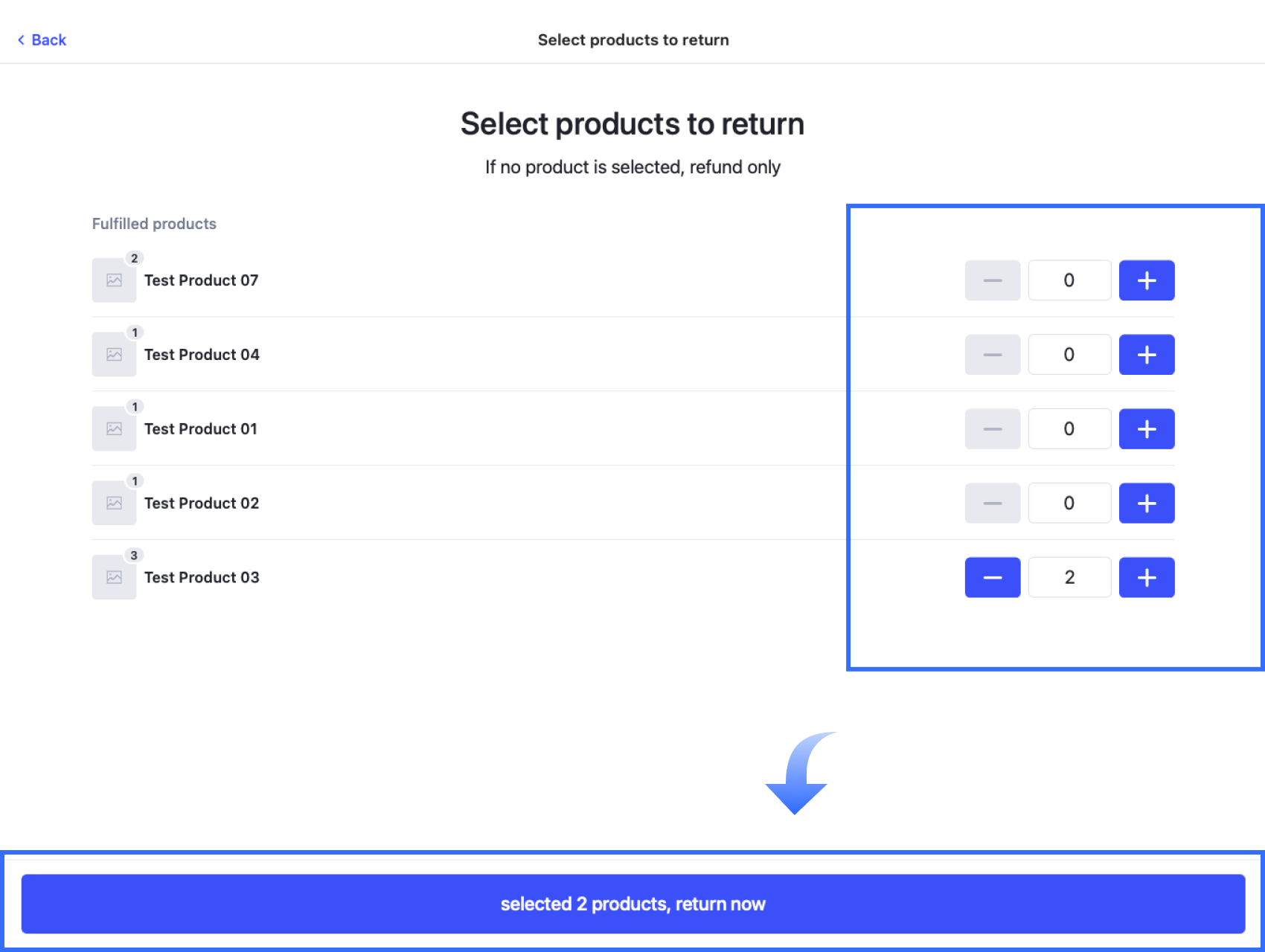Click the Test Product 04 image thumbnail

114,355
